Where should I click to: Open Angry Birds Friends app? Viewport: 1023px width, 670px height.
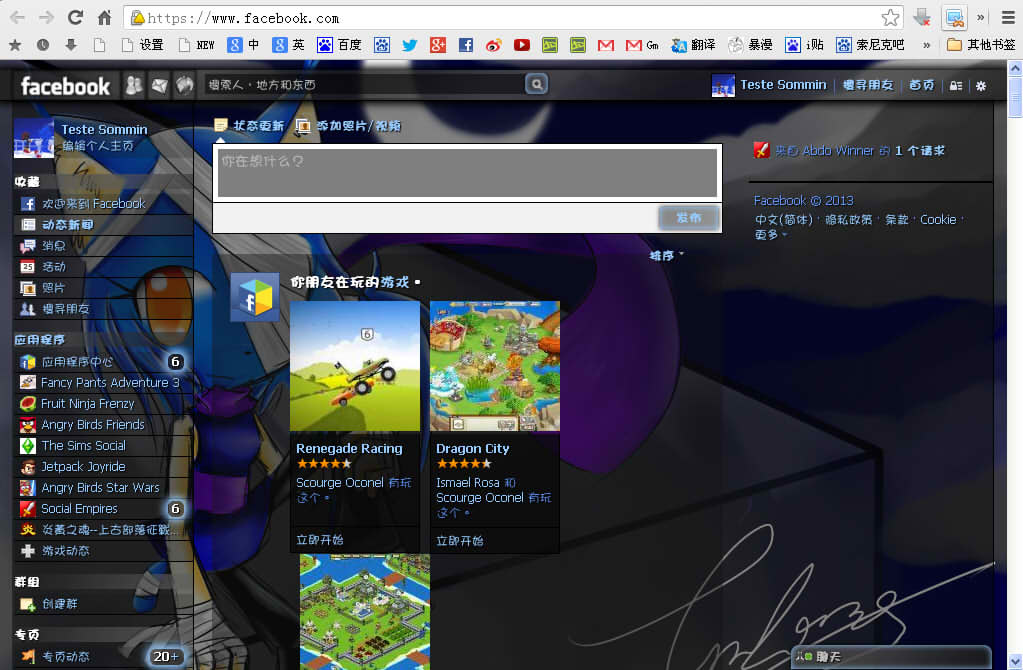point(103,424)
